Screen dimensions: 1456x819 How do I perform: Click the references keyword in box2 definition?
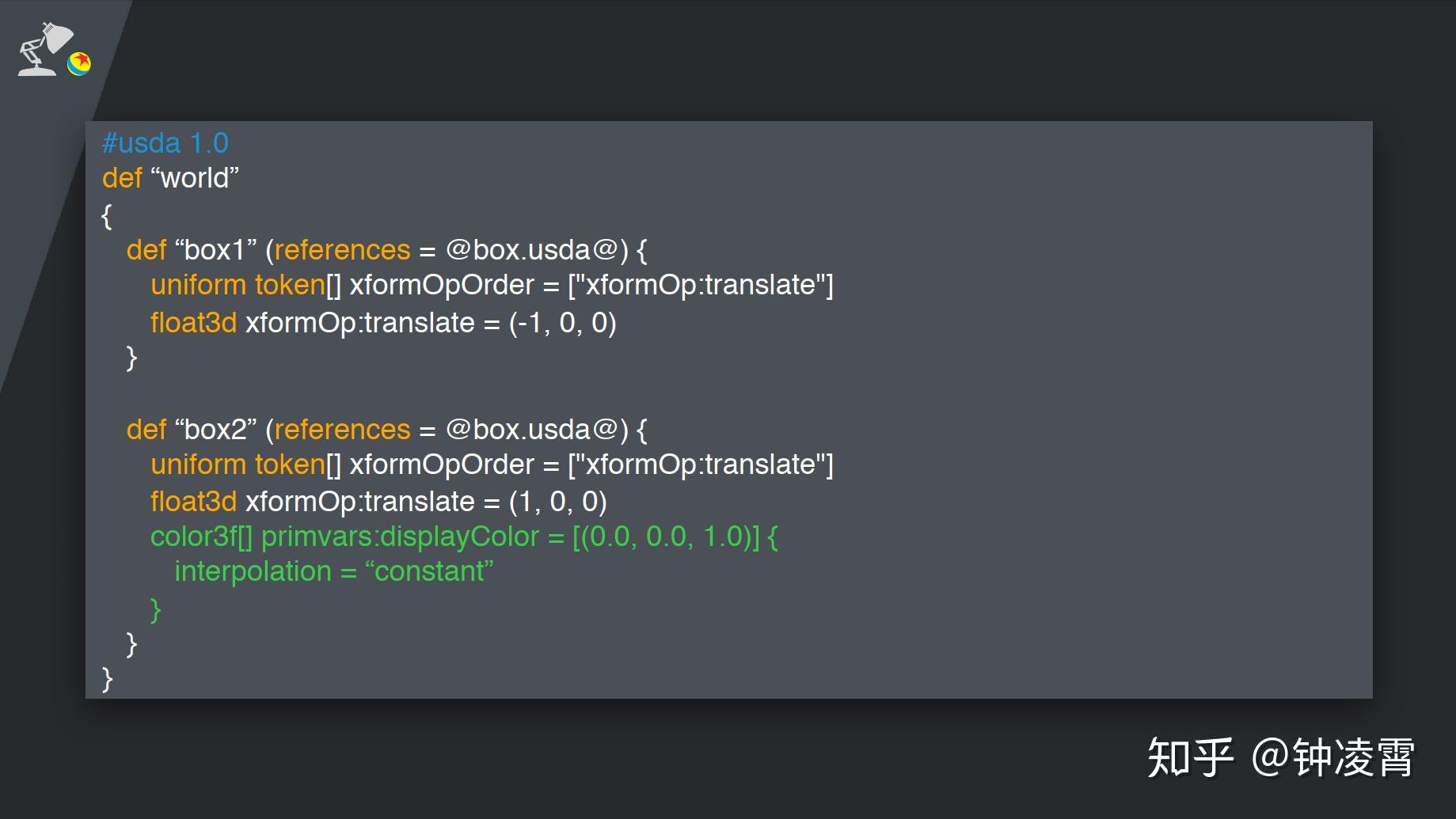pyautogui.click(x=342, y=430)
